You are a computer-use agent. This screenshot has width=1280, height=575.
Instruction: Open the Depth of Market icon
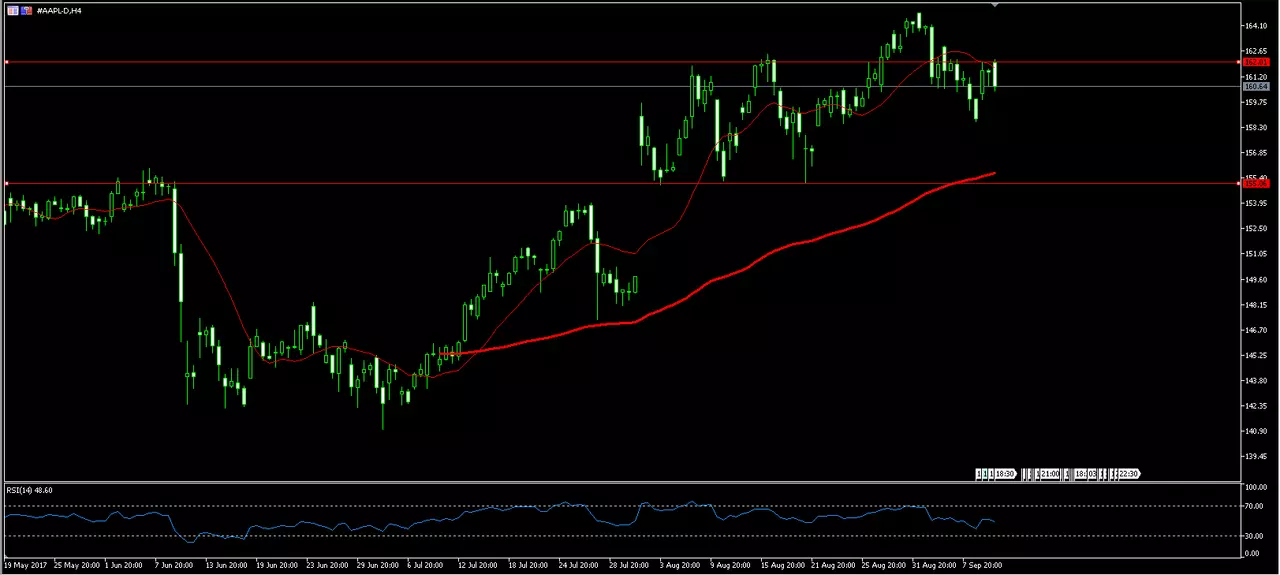[26, 10]
